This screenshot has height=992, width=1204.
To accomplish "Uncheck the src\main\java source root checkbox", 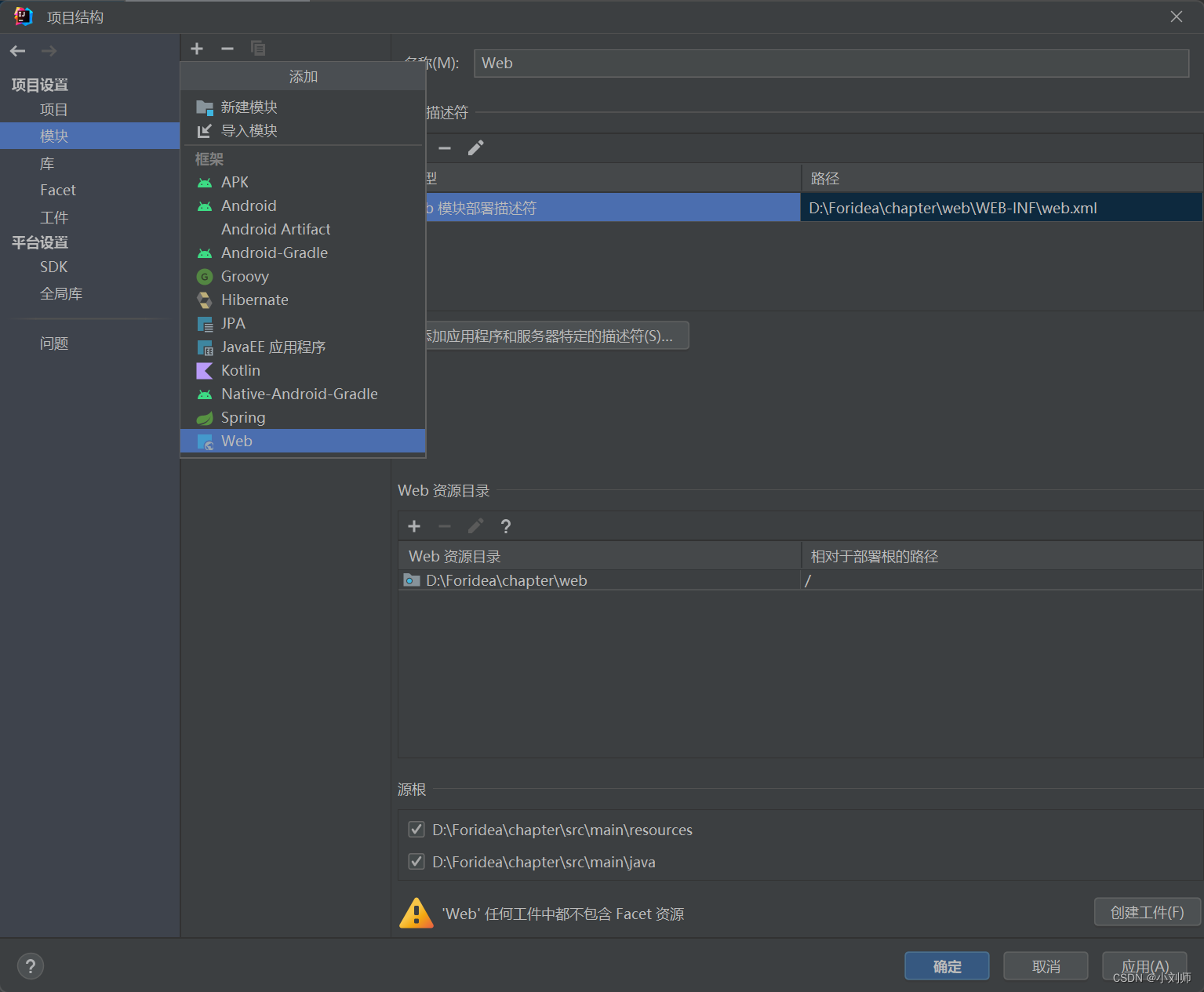I will [x=416, y=861].
